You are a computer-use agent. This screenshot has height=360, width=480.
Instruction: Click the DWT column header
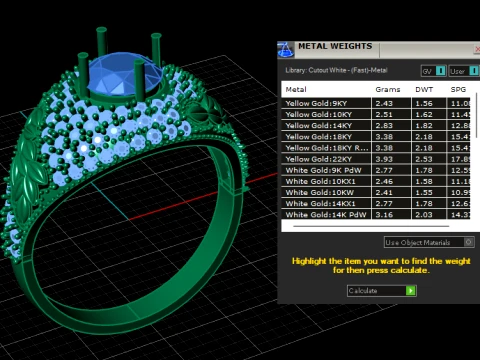pyautogui.click(x=424, y=89)
